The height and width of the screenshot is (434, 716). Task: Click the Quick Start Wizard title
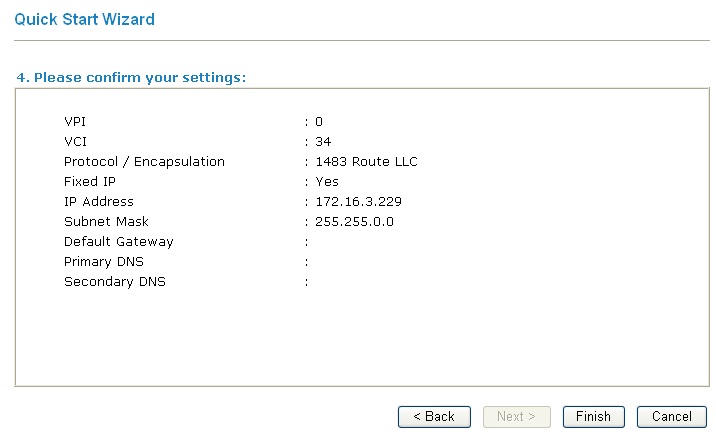(x=85, y=19)
